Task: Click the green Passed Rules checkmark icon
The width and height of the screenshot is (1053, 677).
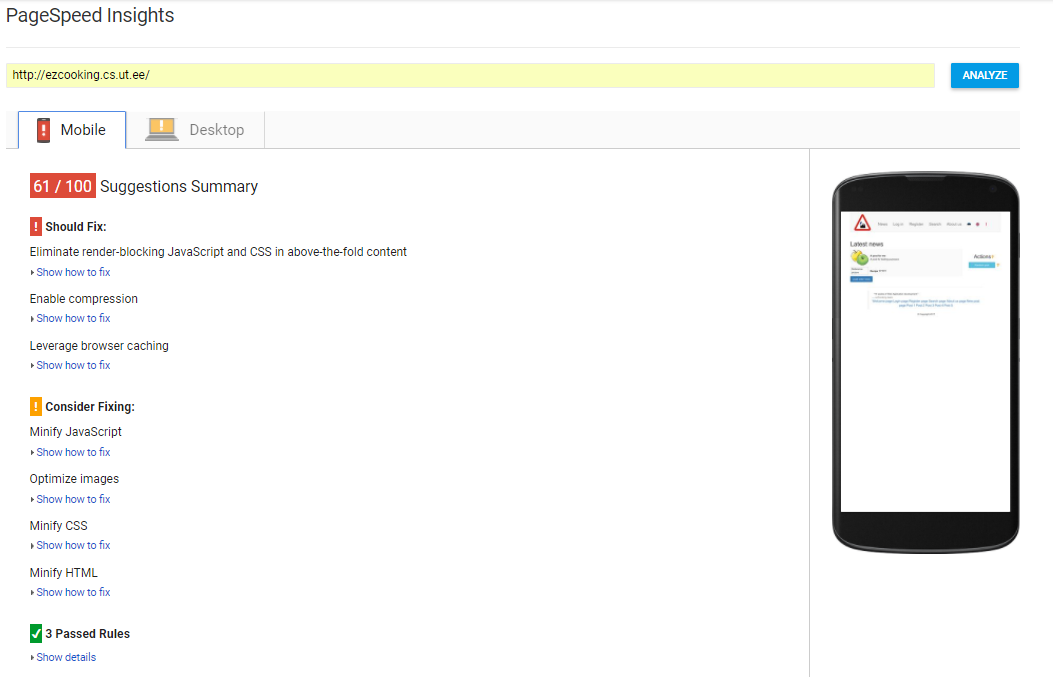Action: tap(36, 633)
